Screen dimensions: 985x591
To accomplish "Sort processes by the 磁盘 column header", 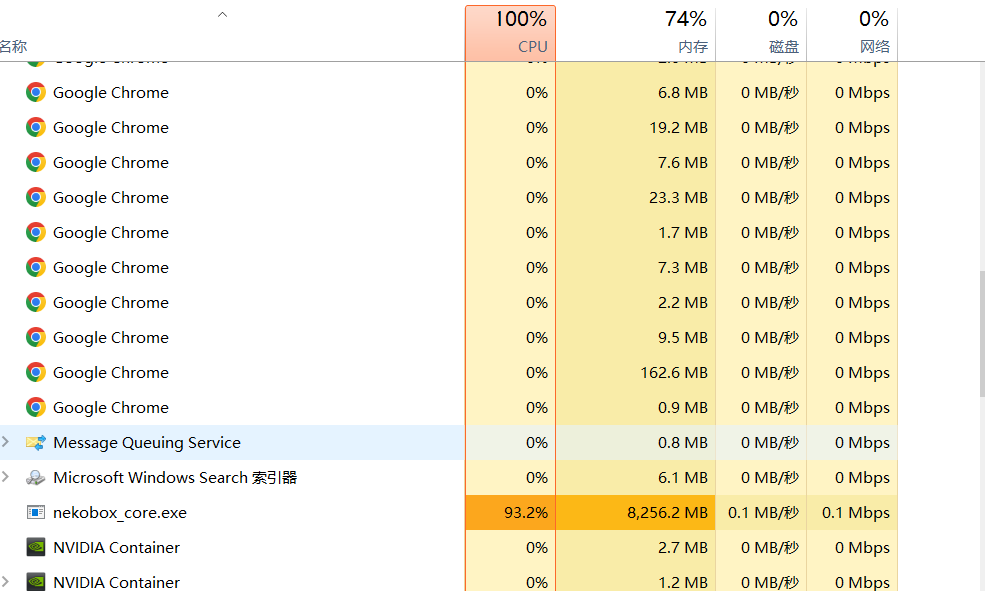I will 761,33.
